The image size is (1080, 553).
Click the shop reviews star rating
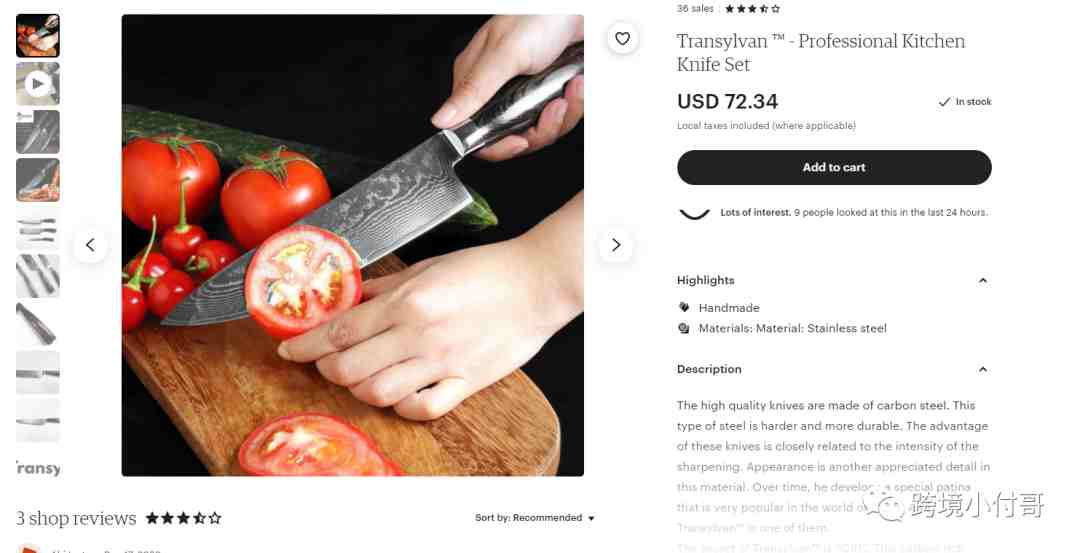[x=183, y=518]
